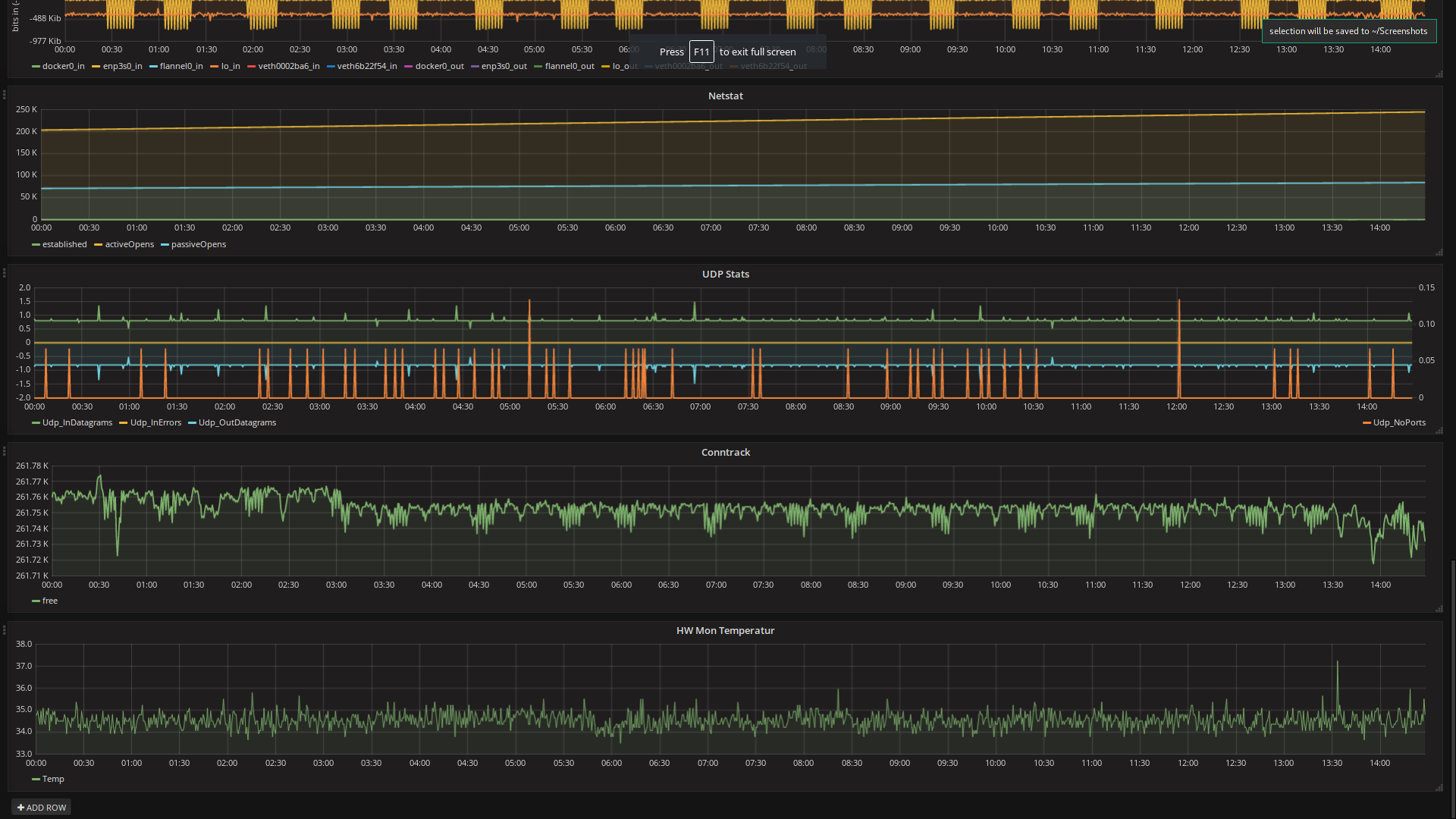The height and width of the screenshot is (819, 1456).
Task: Click the Conntrack panel resize corner handle
Action: click(1439, 609)
